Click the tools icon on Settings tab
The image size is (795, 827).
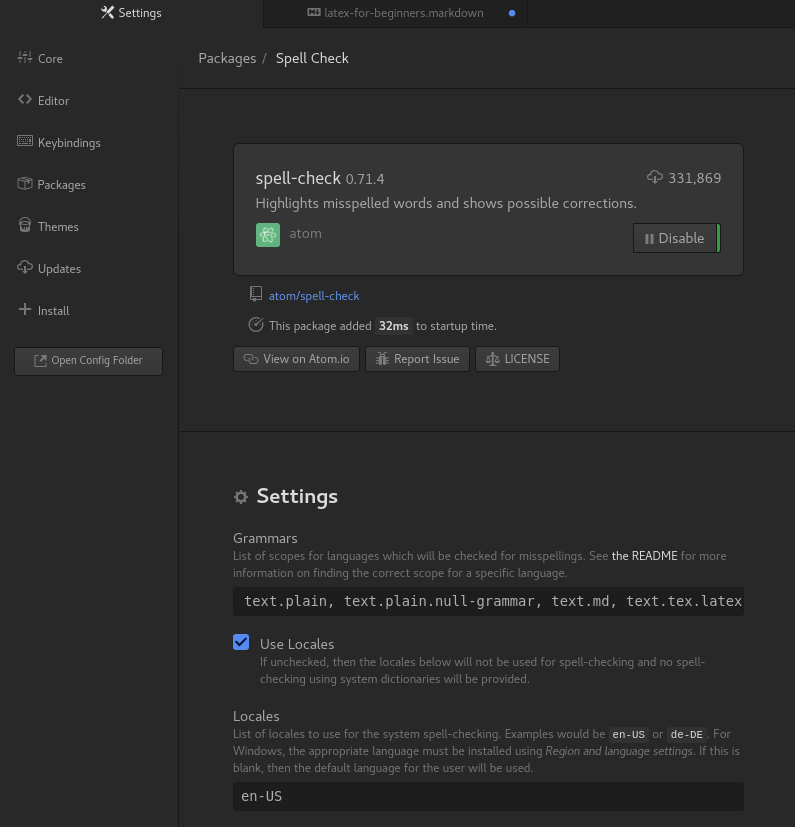(108, 12)
